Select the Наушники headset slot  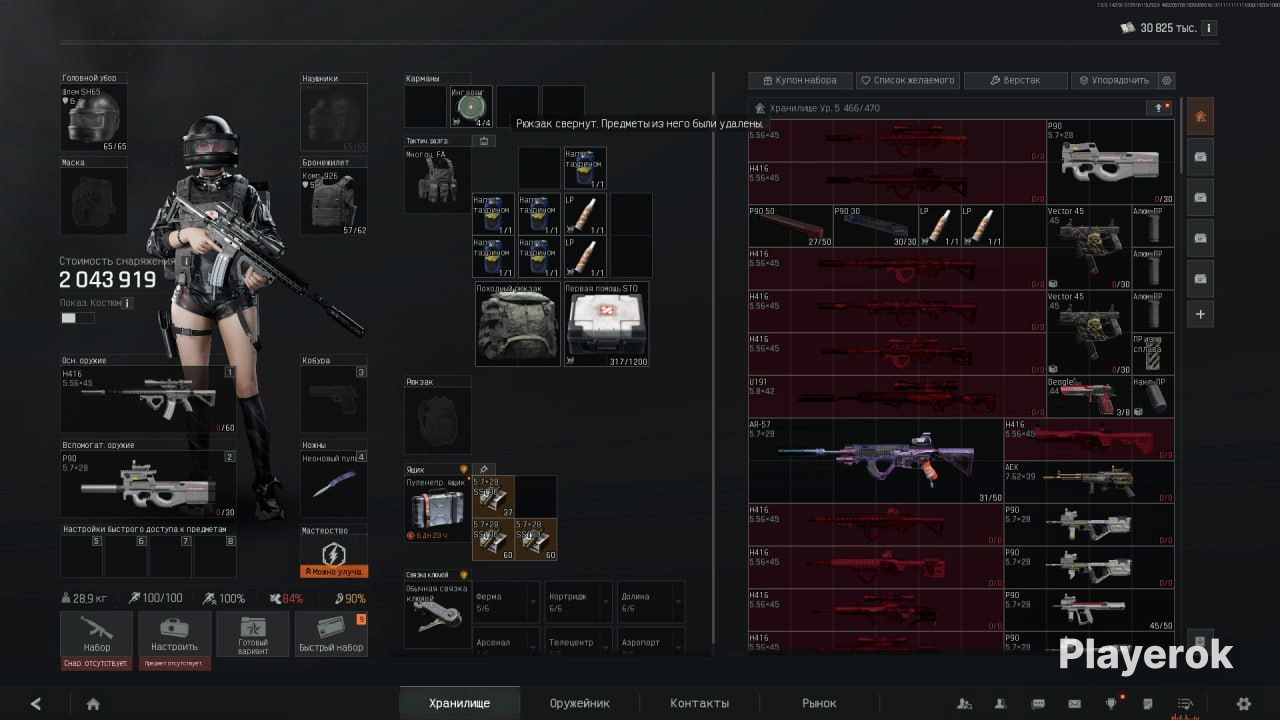[x=334, y=118]
